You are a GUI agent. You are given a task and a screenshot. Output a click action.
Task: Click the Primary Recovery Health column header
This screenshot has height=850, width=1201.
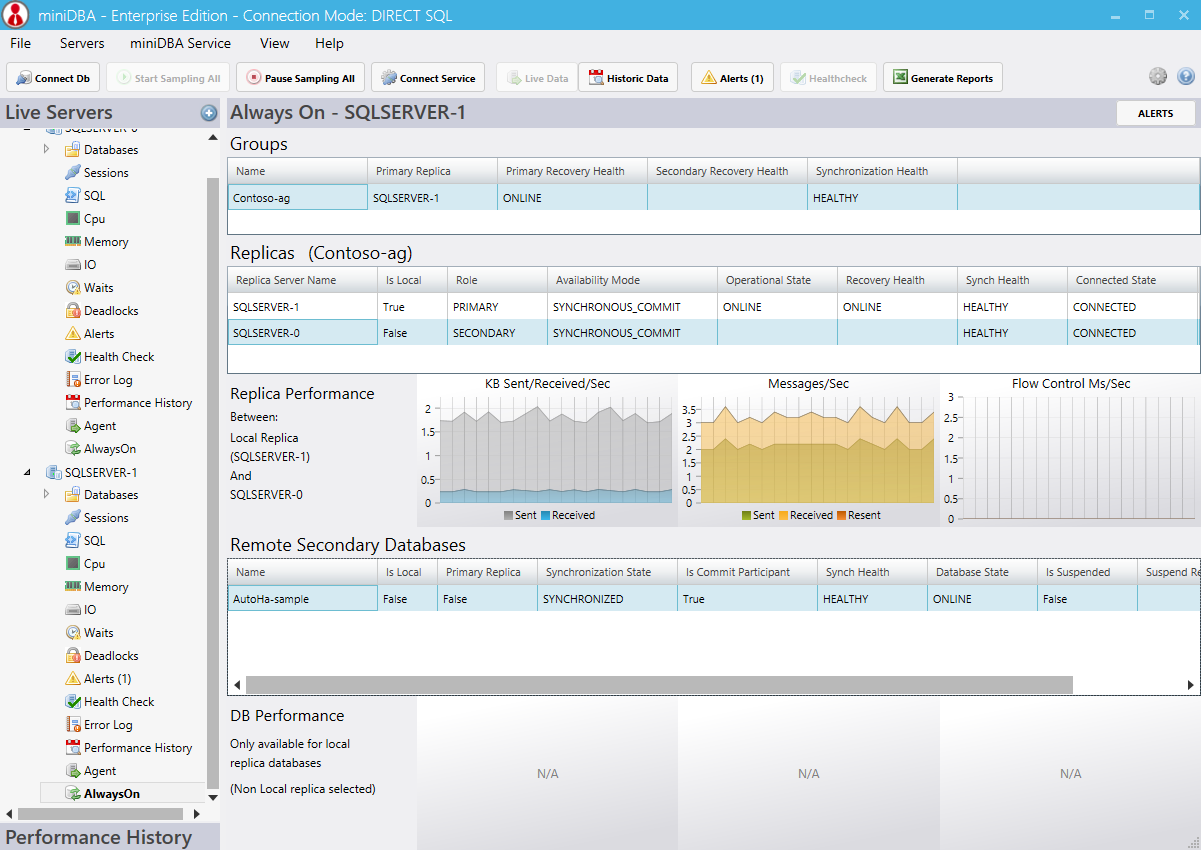[x=573, y=171]
